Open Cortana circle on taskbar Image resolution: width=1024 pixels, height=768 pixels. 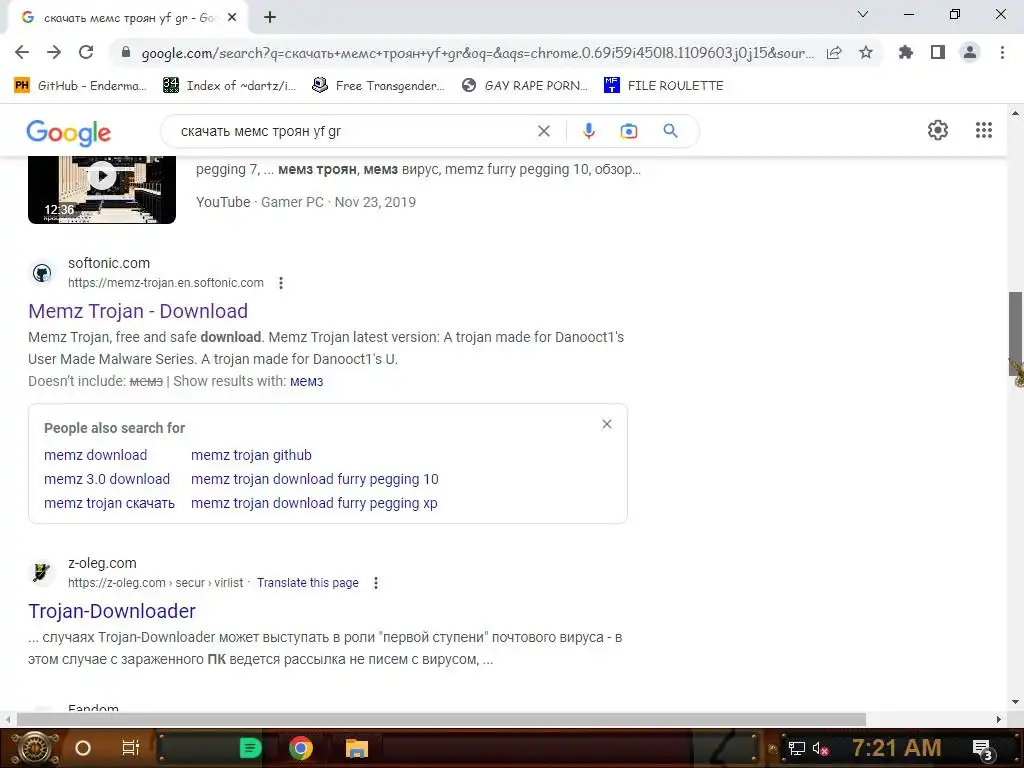click(x=82, y=748)
